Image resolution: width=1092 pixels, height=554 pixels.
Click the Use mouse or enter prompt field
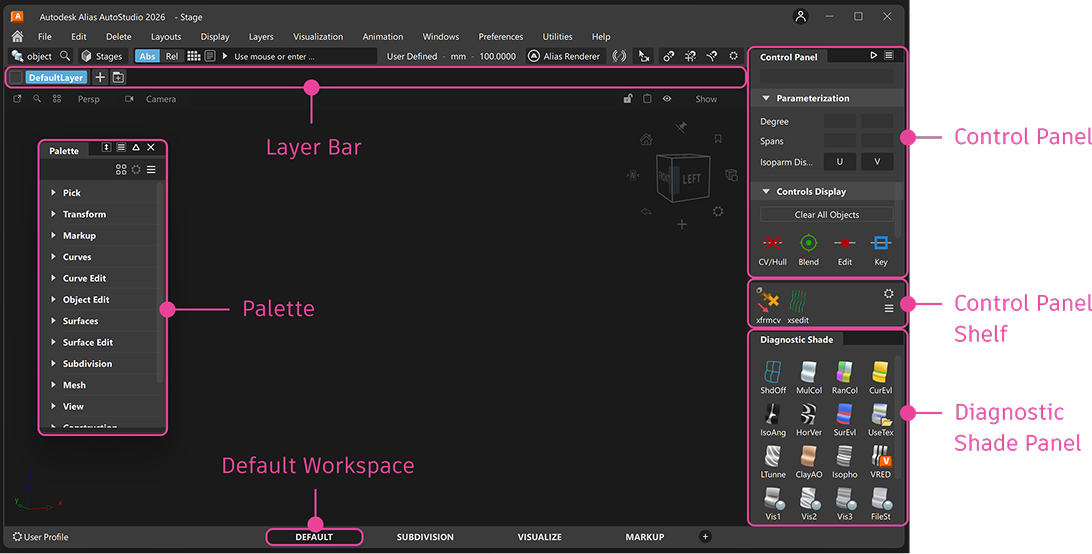tap(304, 56)
